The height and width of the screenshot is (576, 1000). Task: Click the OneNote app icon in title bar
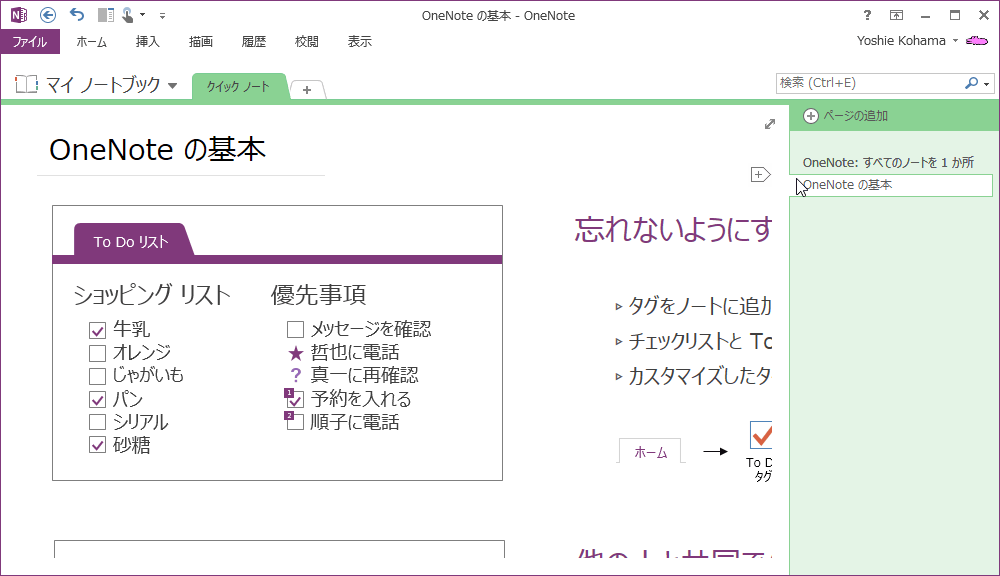[18, 15]
